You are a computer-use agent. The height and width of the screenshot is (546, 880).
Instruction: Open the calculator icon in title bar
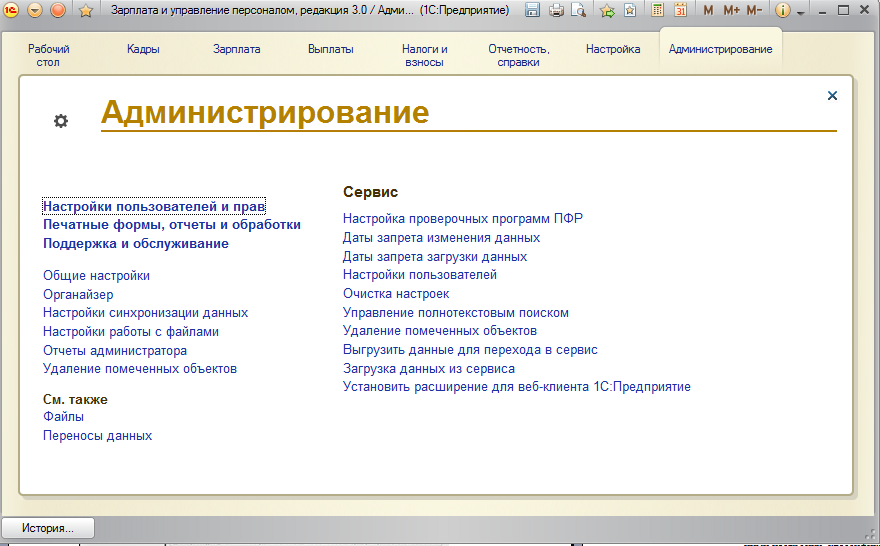click(x=658, y=10)
